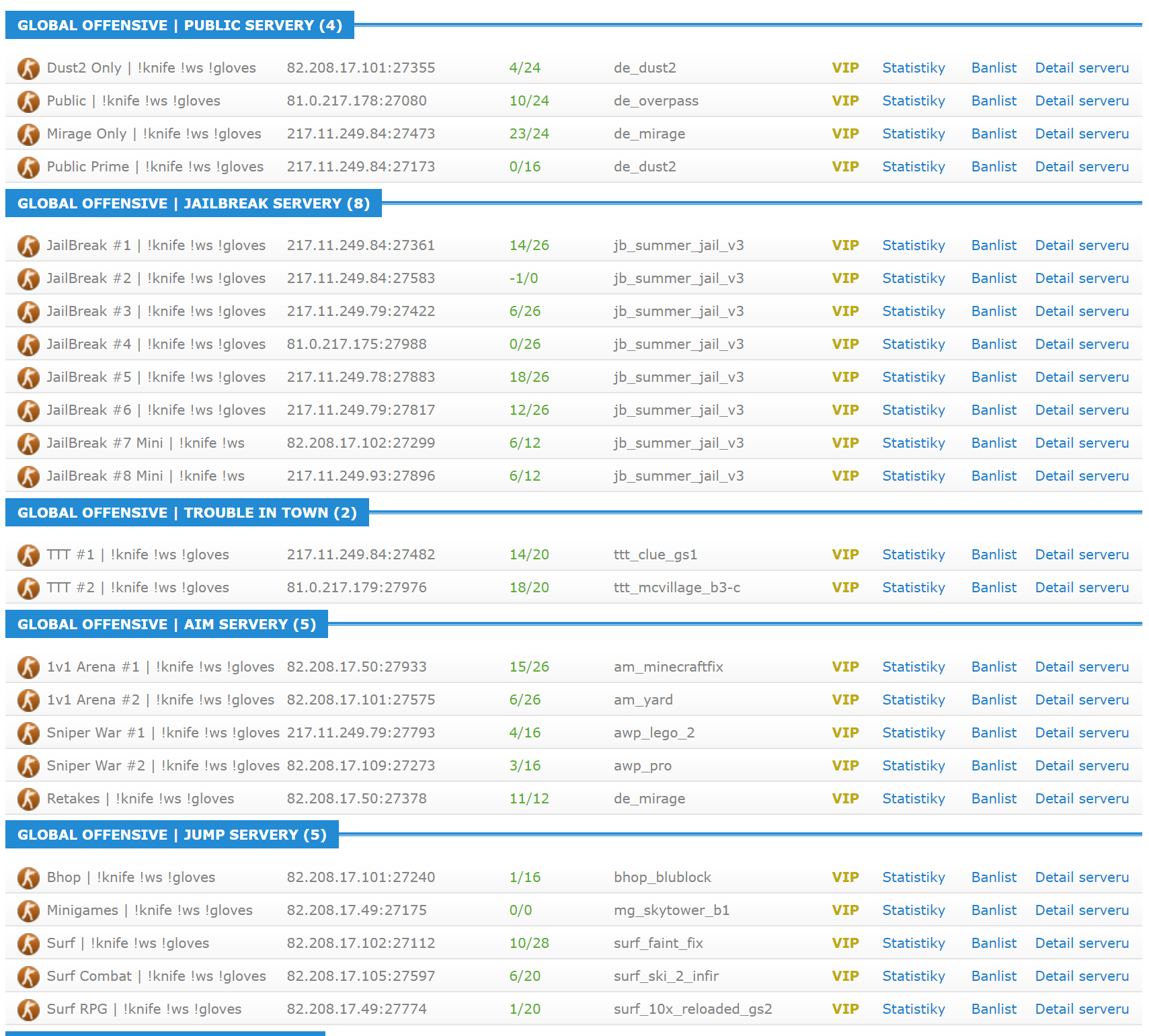
Task: Open Banlist for Minigames server
Action: [994, 910]
